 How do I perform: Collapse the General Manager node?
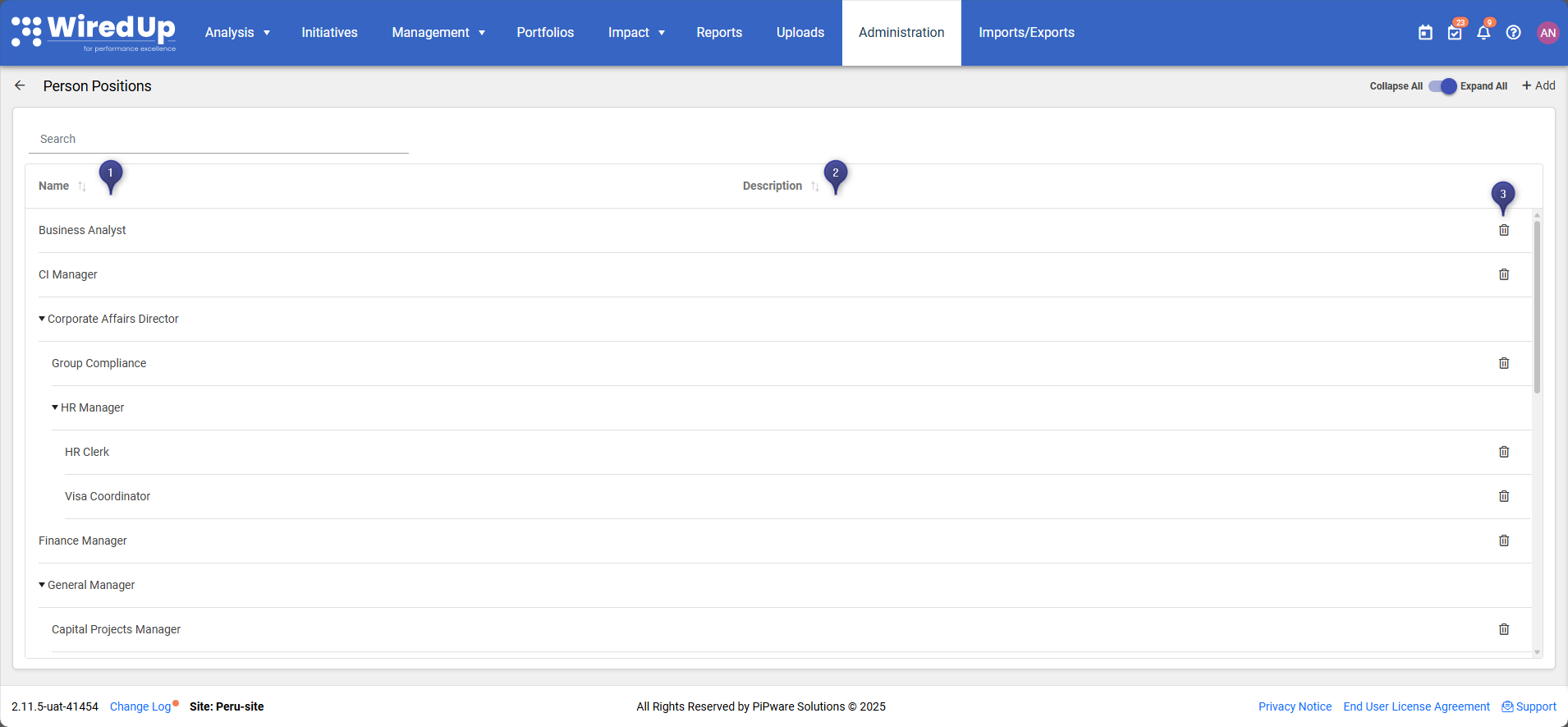coord(42,585)
